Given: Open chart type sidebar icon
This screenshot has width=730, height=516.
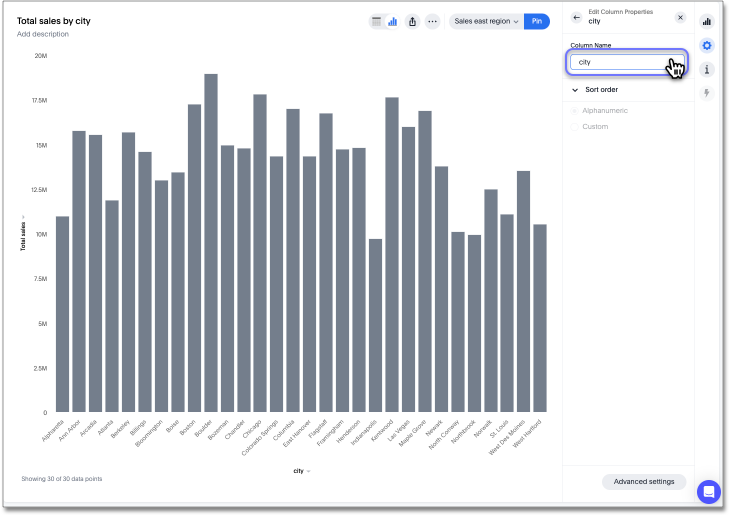Looking at the screenshot, I should pos(707,21).
